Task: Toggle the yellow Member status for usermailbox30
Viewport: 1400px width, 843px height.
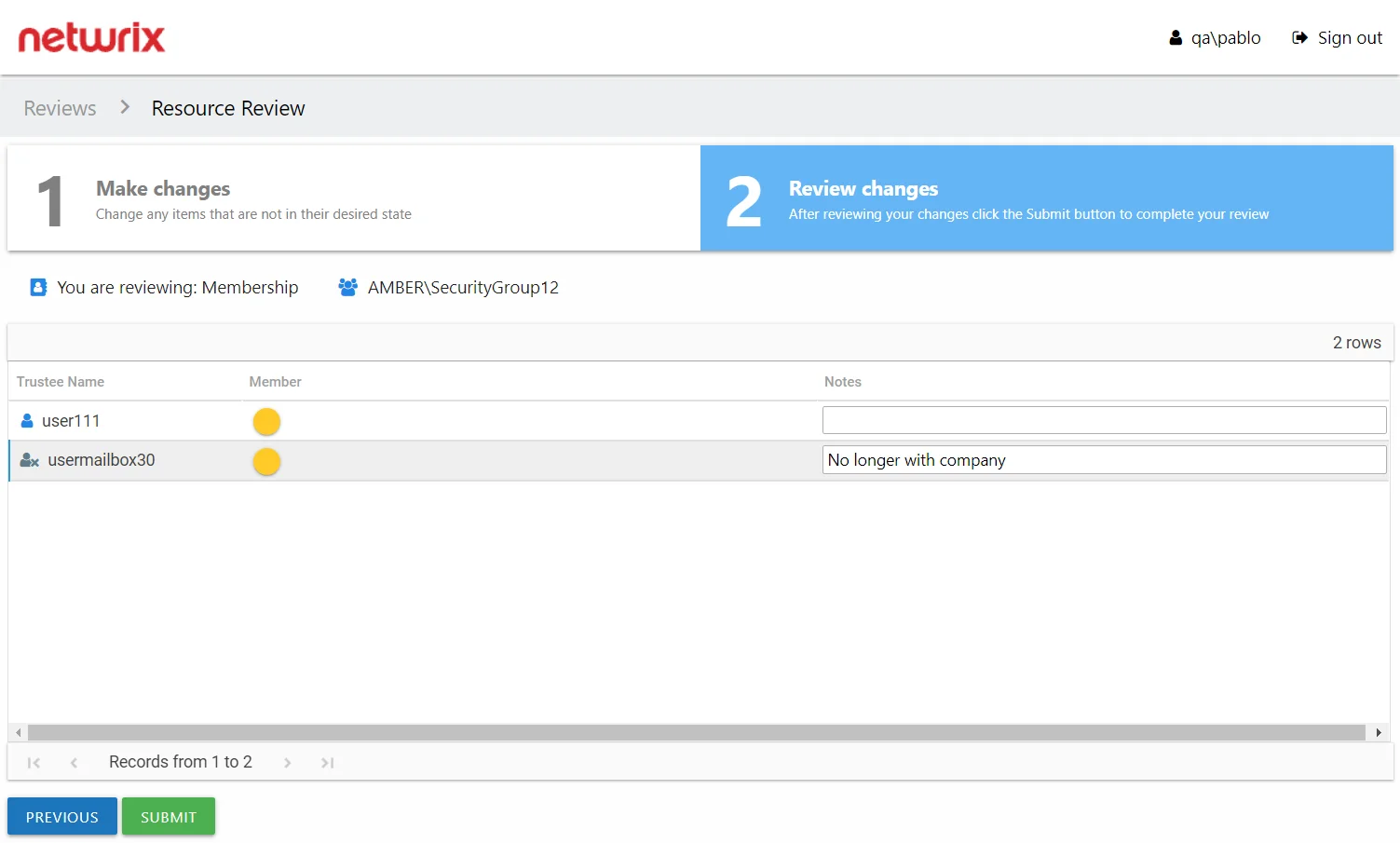Action: [x=266, y=461]
